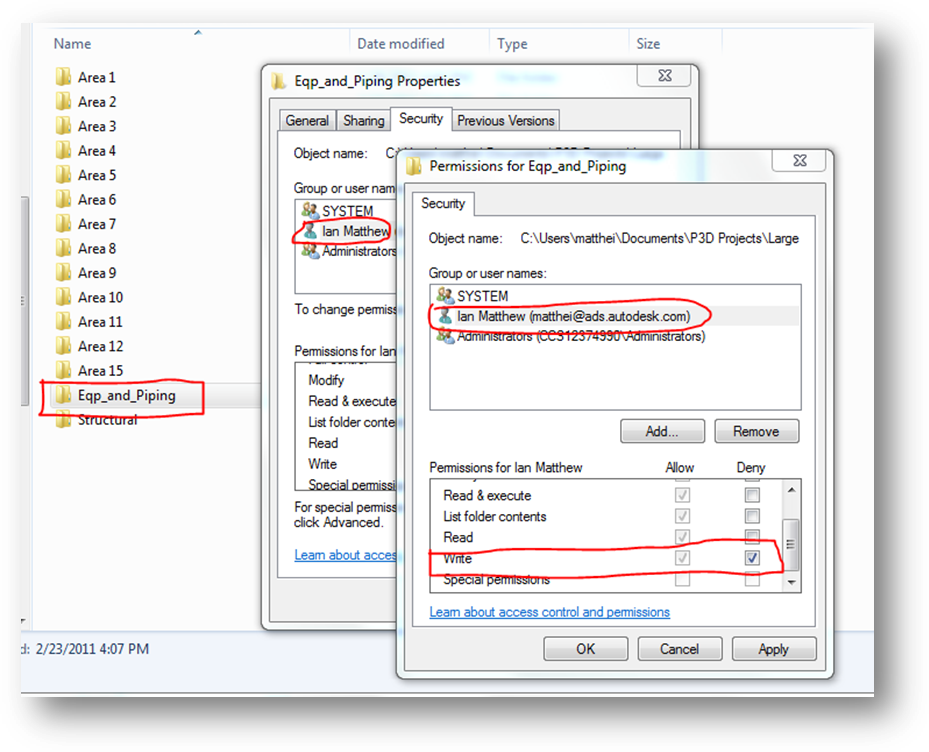Sort files by Name column header
The width and height of the screenshot is (929, 752).
(x=72, y=43)
